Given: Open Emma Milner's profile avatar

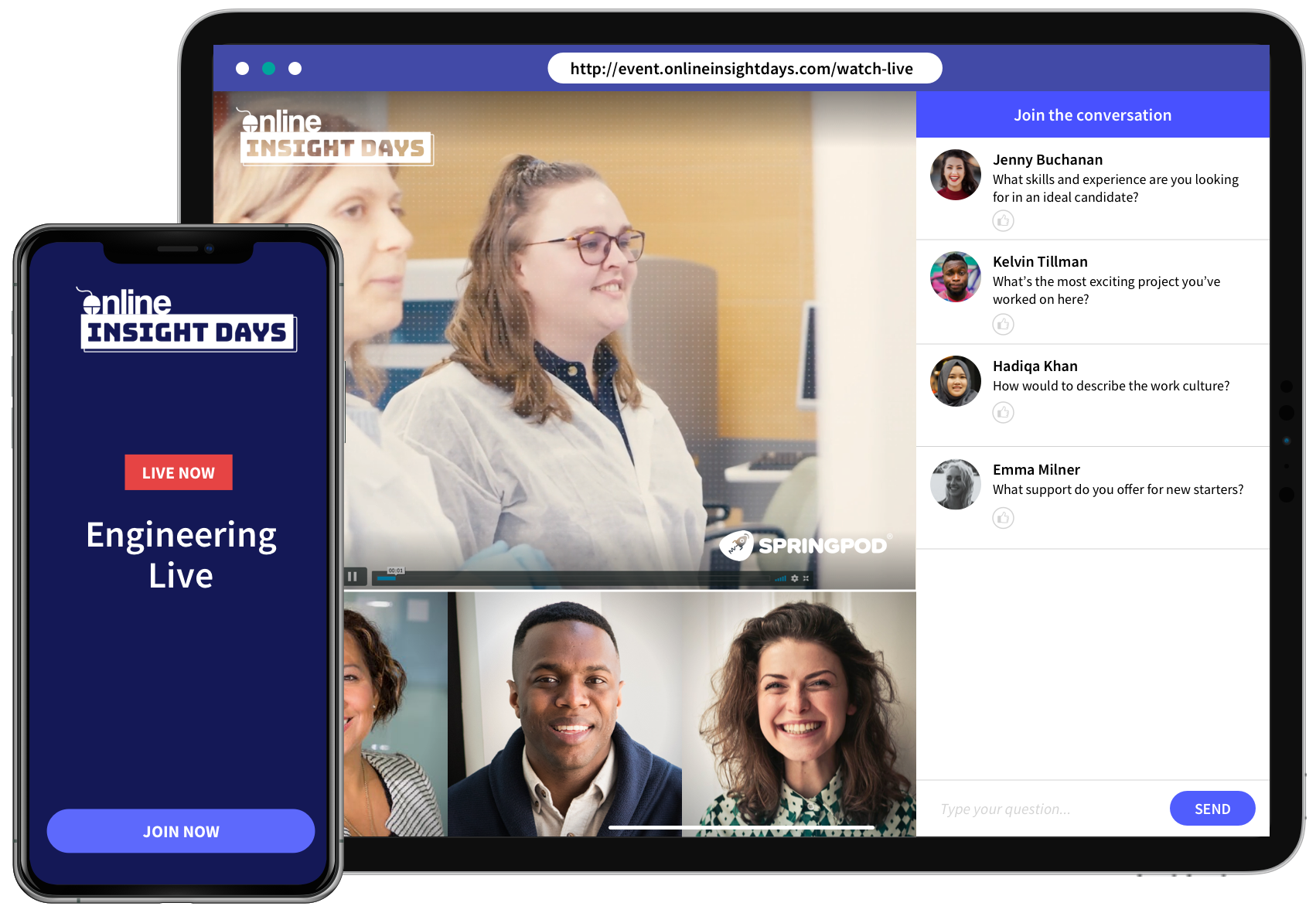Looking at the screenshot, I should (x=955, y=485).
